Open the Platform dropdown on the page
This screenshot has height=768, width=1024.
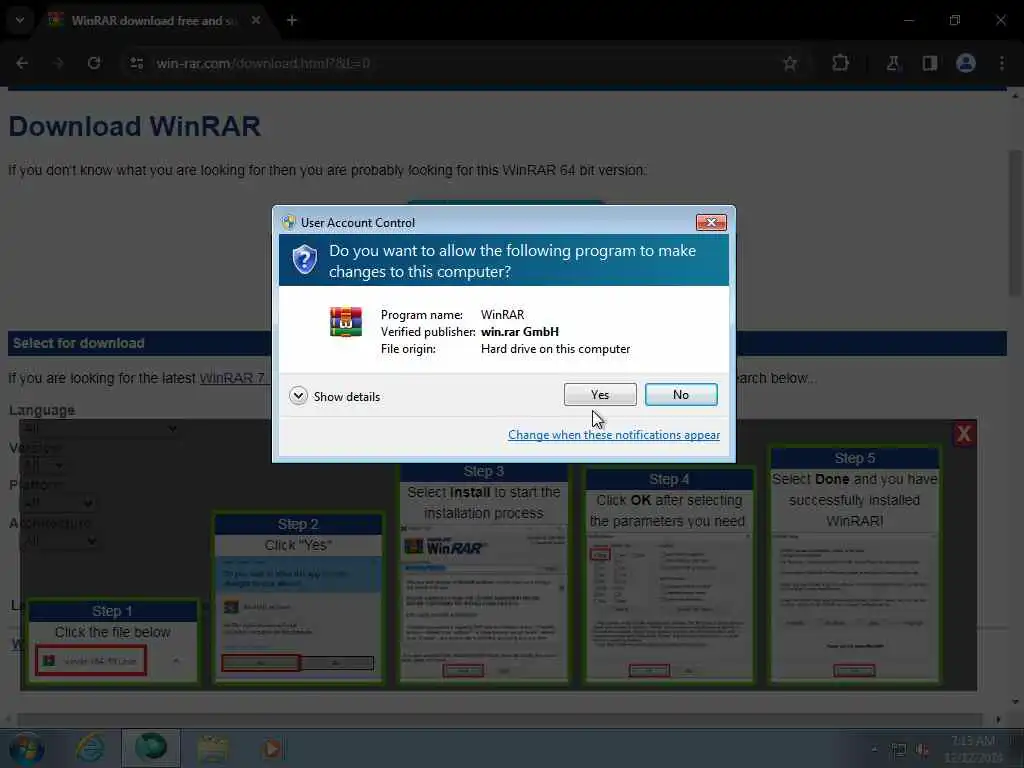pyautogui.click(x=57, y=504)
